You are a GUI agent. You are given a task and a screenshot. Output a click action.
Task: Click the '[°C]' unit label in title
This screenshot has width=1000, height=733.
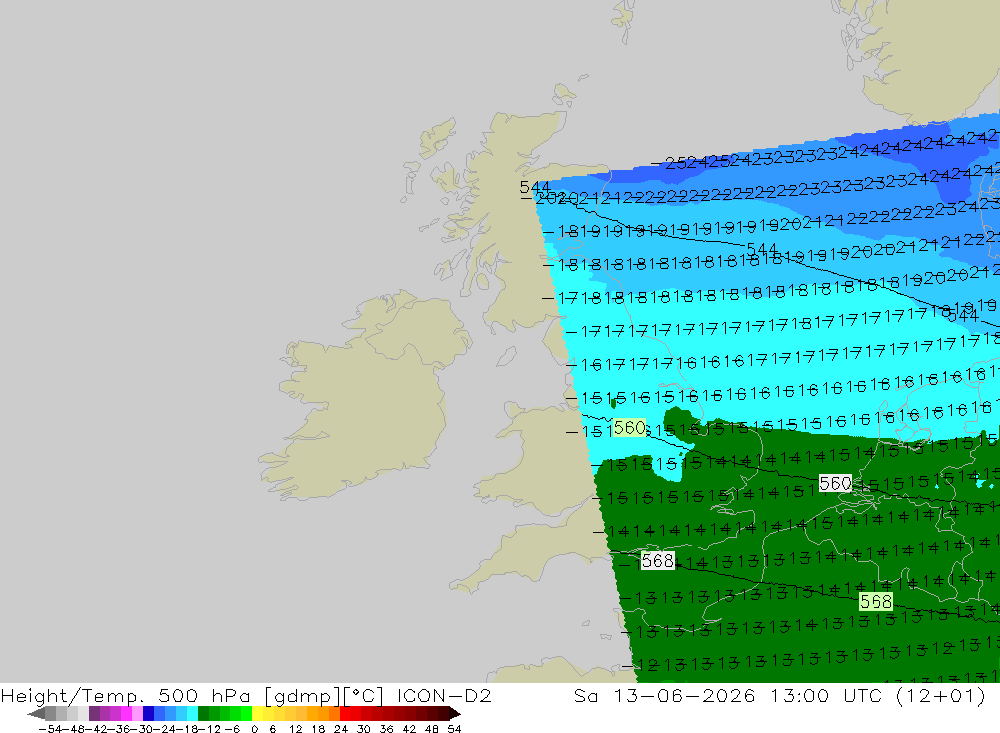364,695
